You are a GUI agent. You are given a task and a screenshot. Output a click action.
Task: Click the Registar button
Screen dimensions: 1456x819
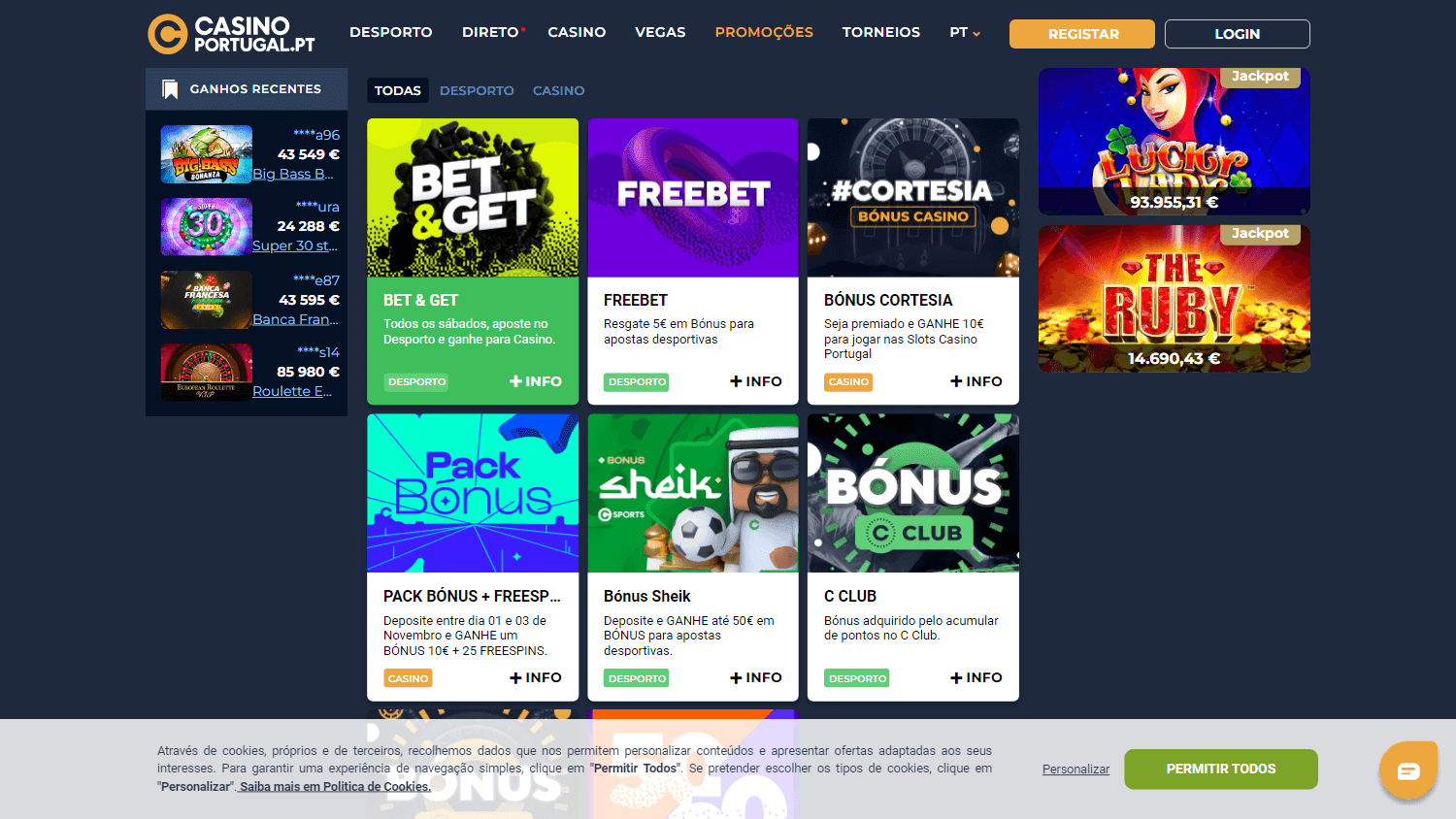(x=1082, y=34)
